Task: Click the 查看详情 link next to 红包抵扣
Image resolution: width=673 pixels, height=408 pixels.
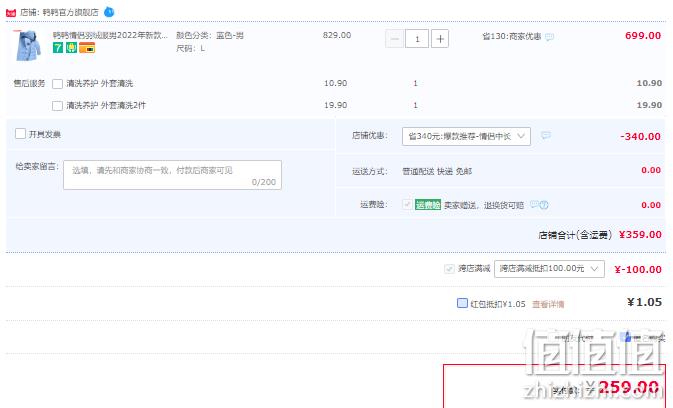Action: pyautogui.click(x=548, y=304)
